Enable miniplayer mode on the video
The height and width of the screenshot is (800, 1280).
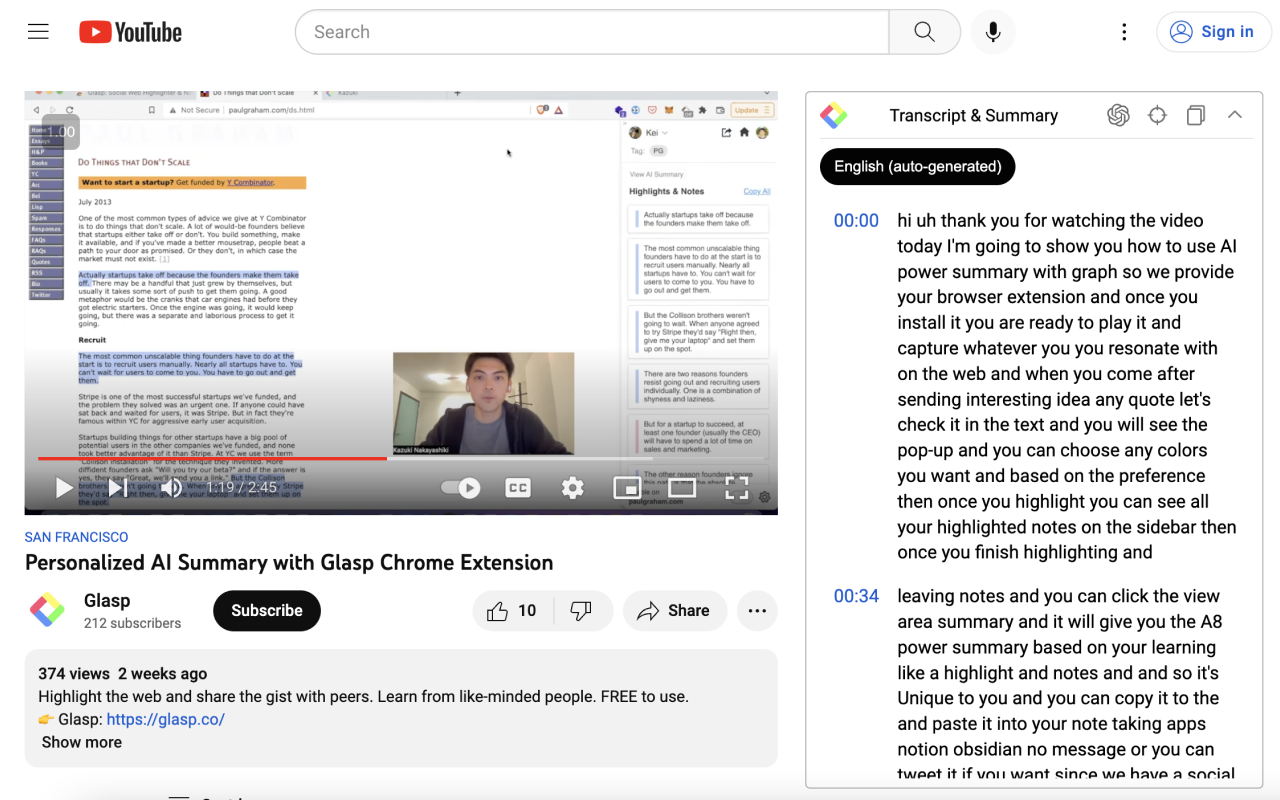pos(627,488)
